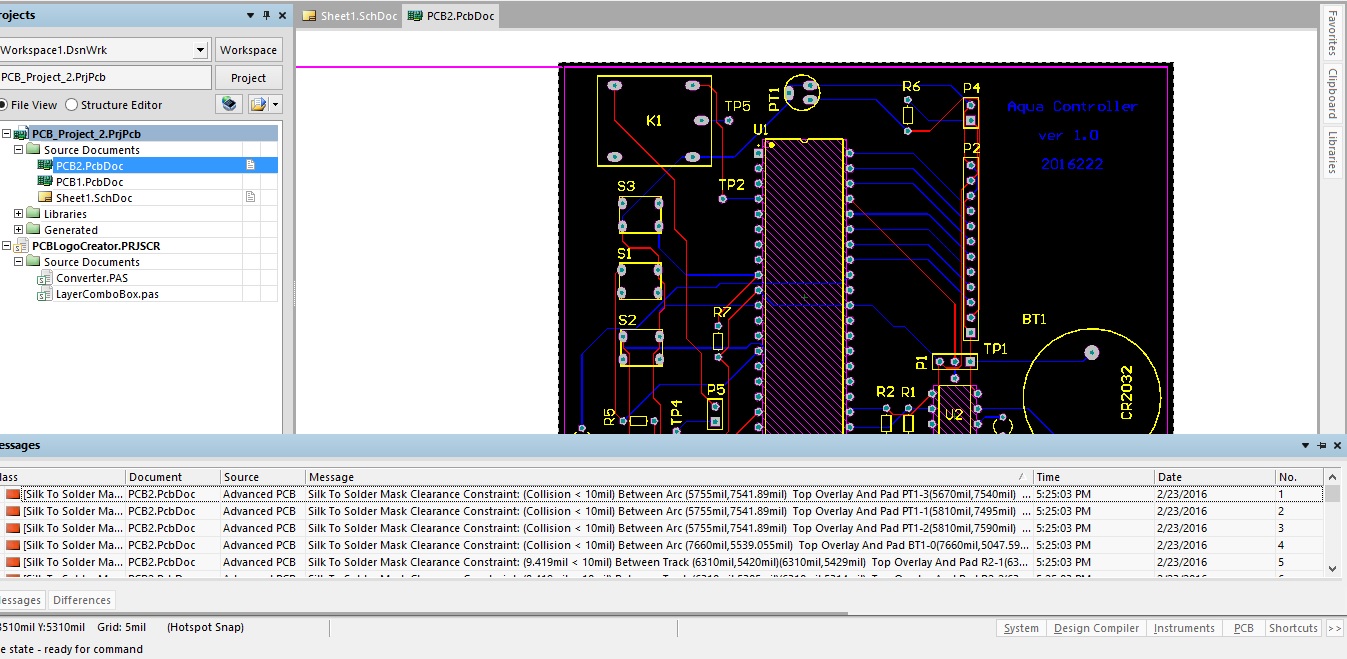Click the compile/layers icon beside Structure Editor

[x=229, y=104]
